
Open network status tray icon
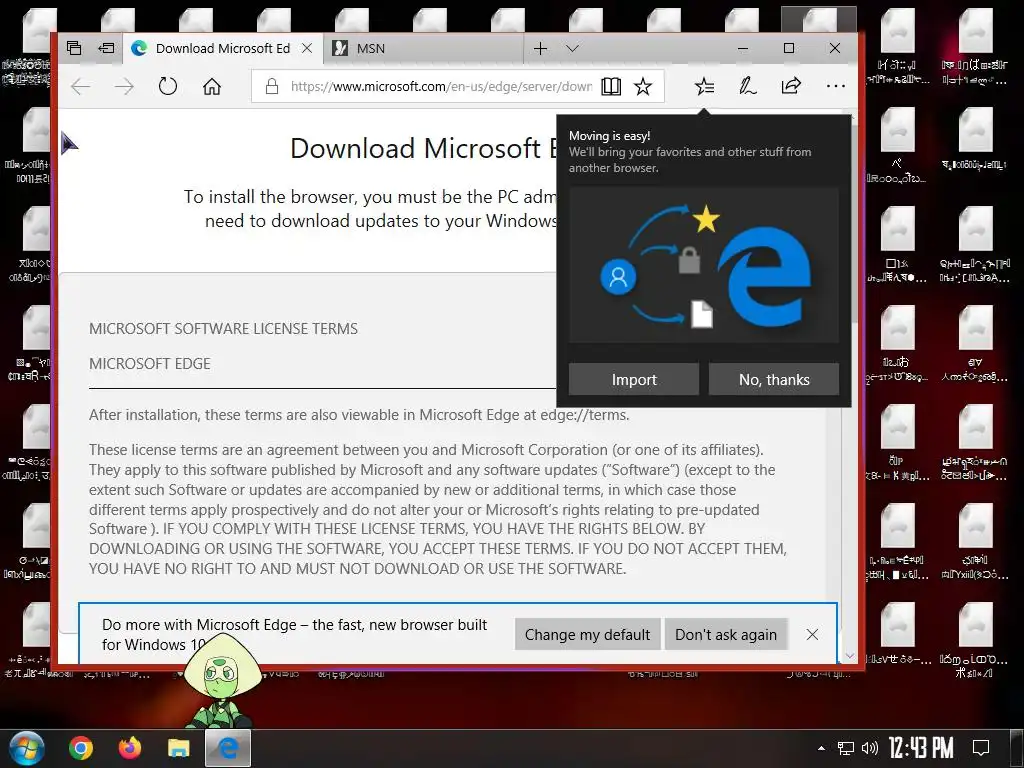coord(846,748)
